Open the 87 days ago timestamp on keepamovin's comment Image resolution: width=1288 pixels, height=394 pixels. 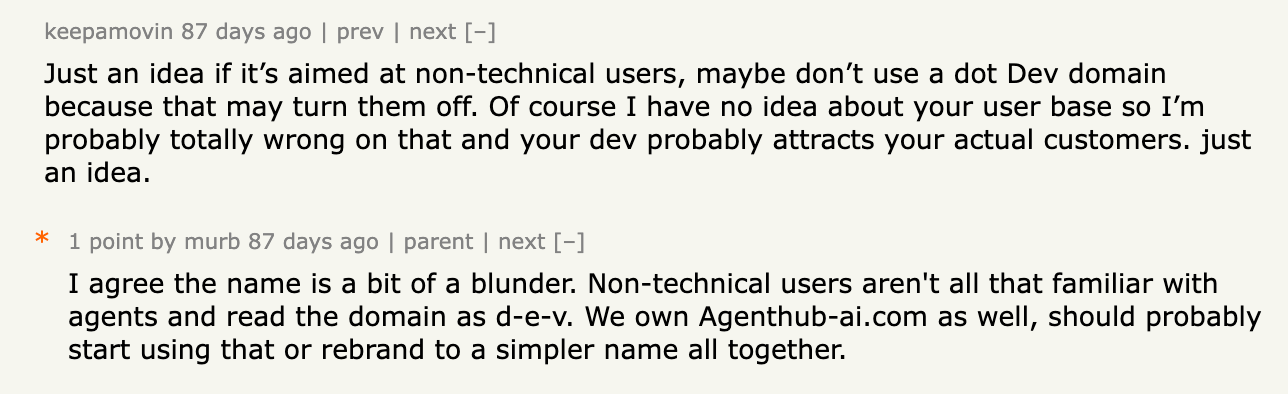tap(246, 32)
